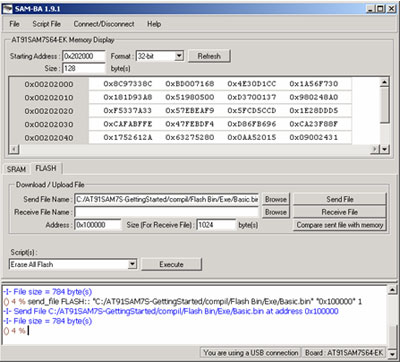Viewport: 400px width, 362px height.
Task: Click console log scroll up arrow
Action: (x=392, y=290)
